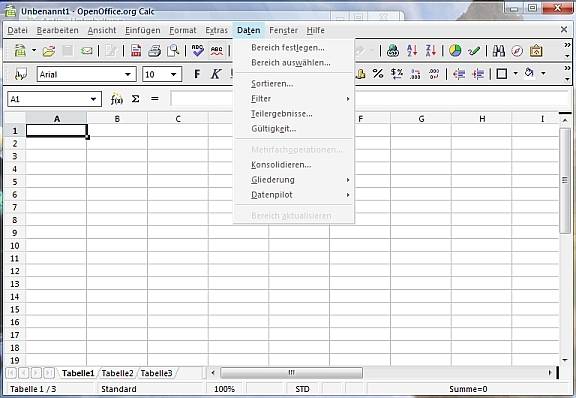
Task: Open the background color paint bucket
Action: point(529,73)
